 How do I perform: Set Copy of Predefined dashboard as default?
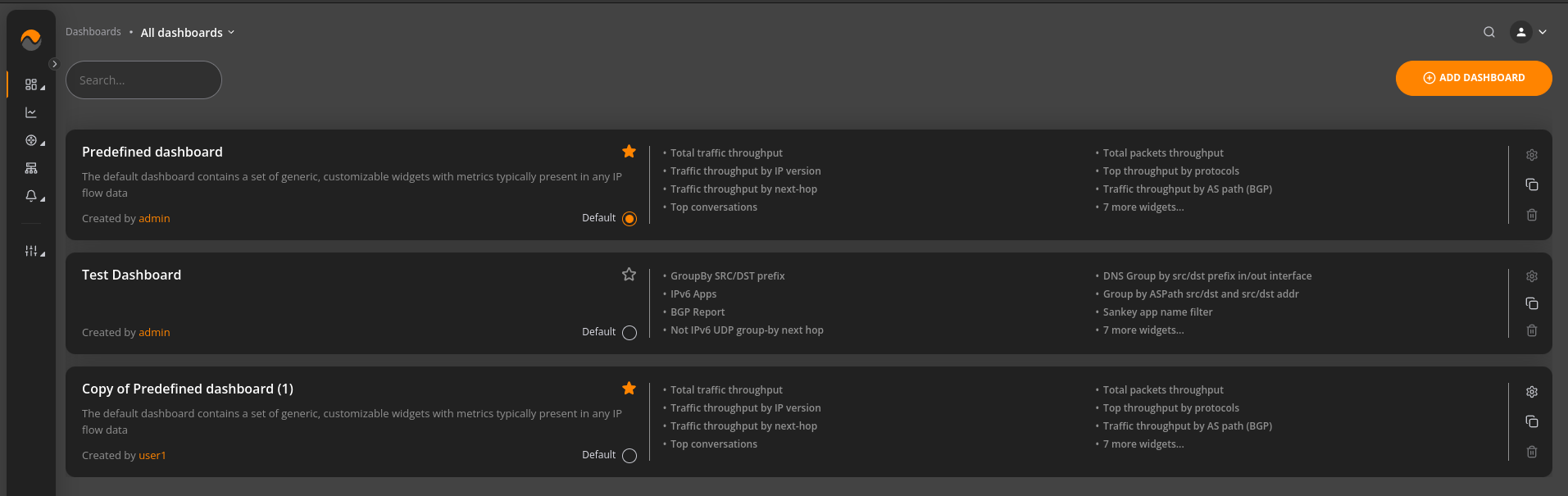pyautogui.click(x=629, y=456)
